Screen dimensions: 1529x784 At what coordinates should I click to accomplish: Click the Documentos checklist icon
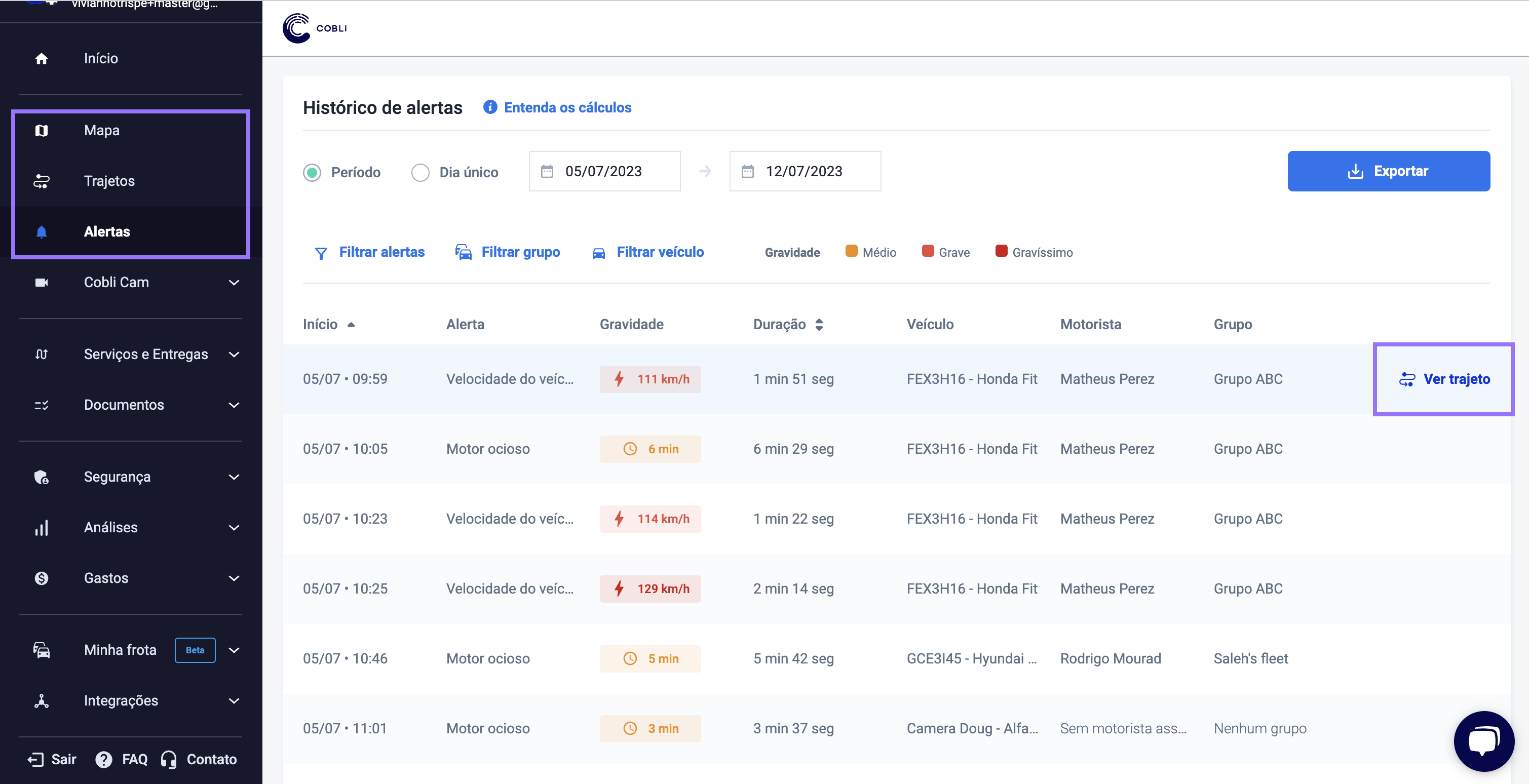pyautogui.click(x=41, y=405)
